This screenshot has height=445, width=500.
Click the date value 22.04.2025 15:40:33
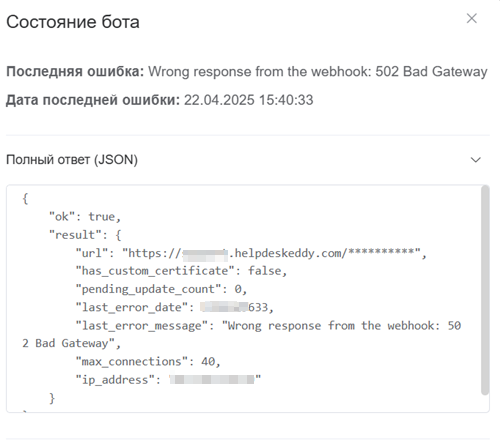(249, 100)
